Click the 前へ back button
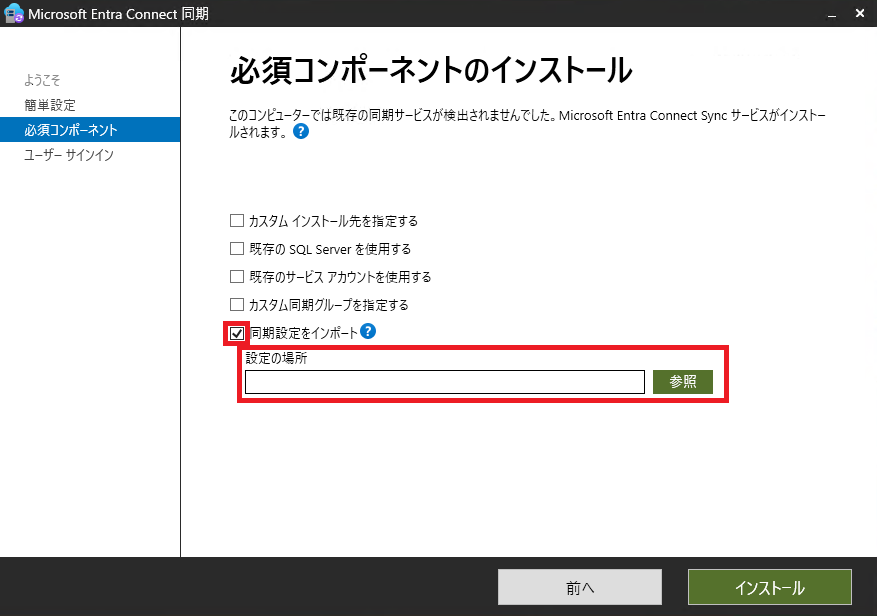Image resolution: width=877 pixels, height=616 pixels. pyautogui.click(x=580, y=587)
